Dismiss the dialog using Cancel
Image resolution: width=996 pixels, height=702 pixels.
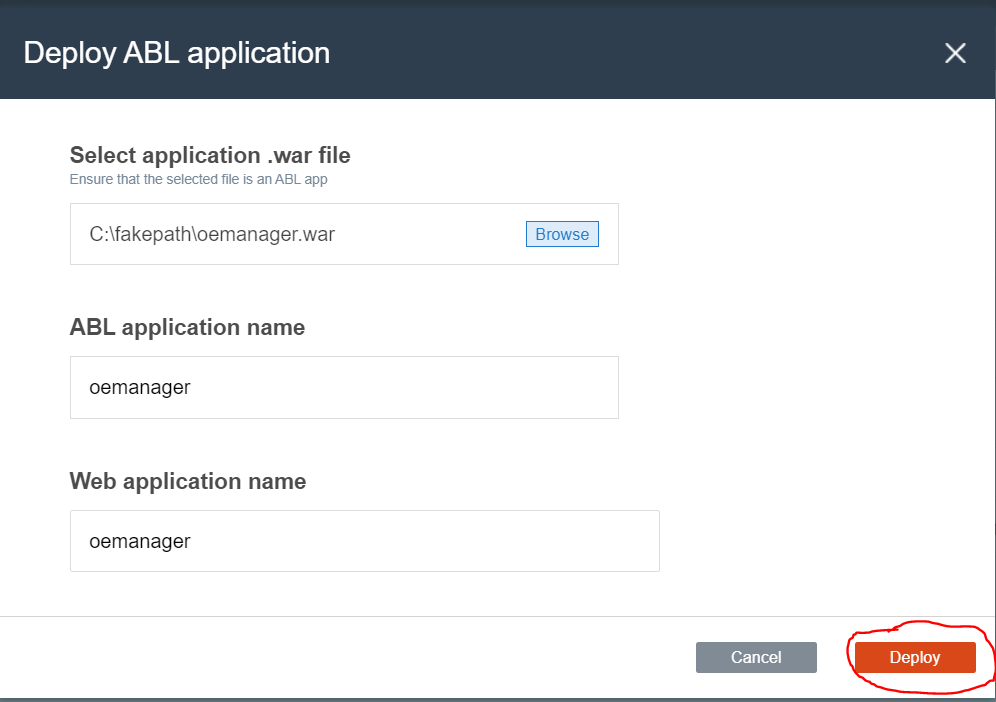756,657
